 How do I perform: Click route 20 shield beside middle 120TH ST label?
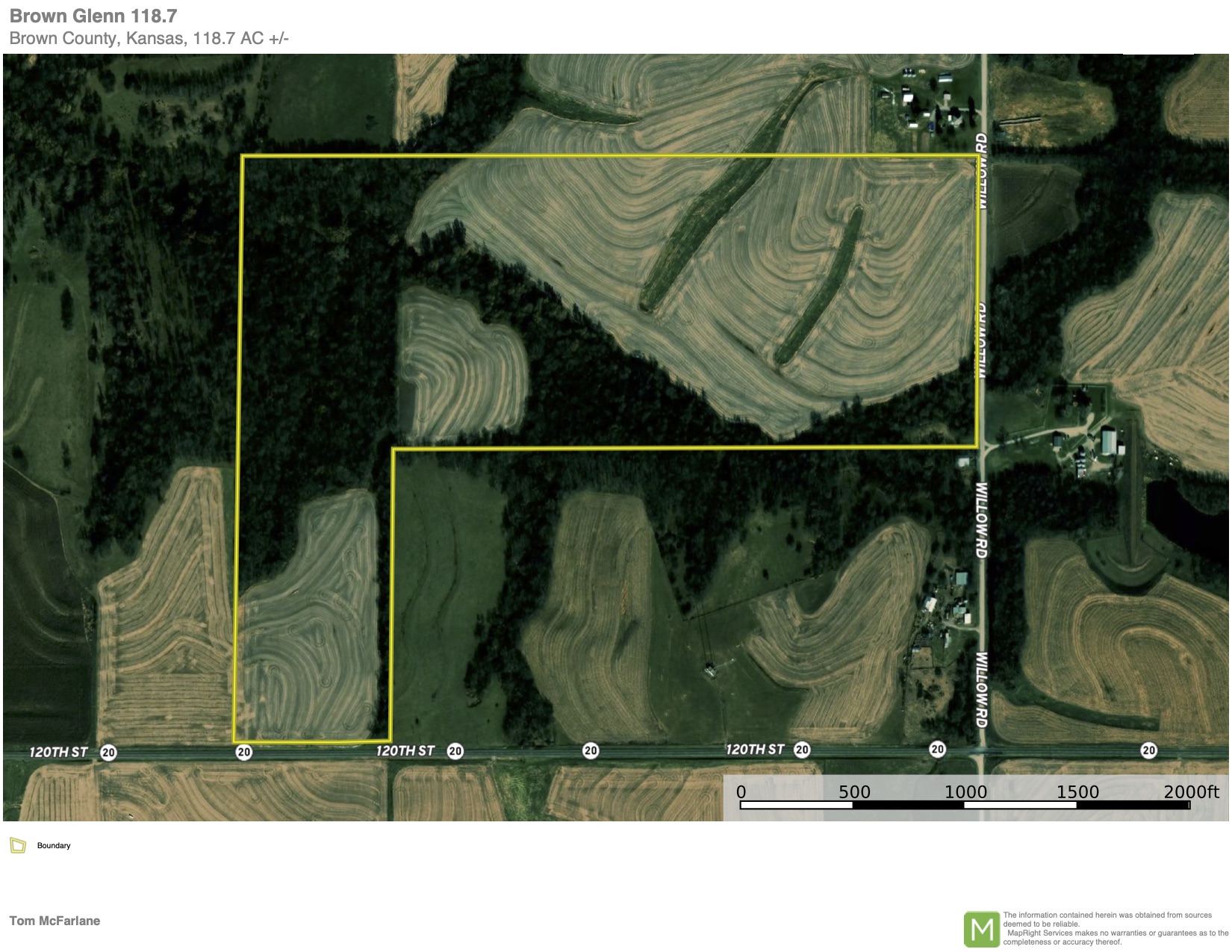(455, 751)
